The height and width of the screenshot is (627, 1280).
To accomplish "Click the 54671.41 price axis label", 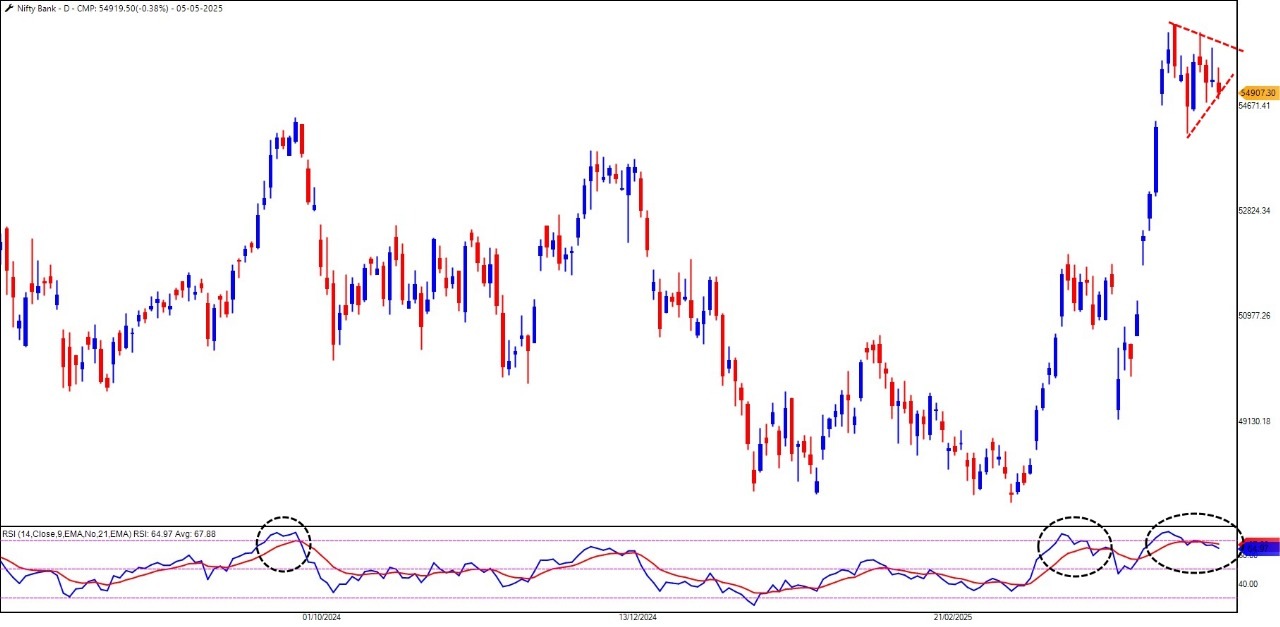I will [1254, 106].
